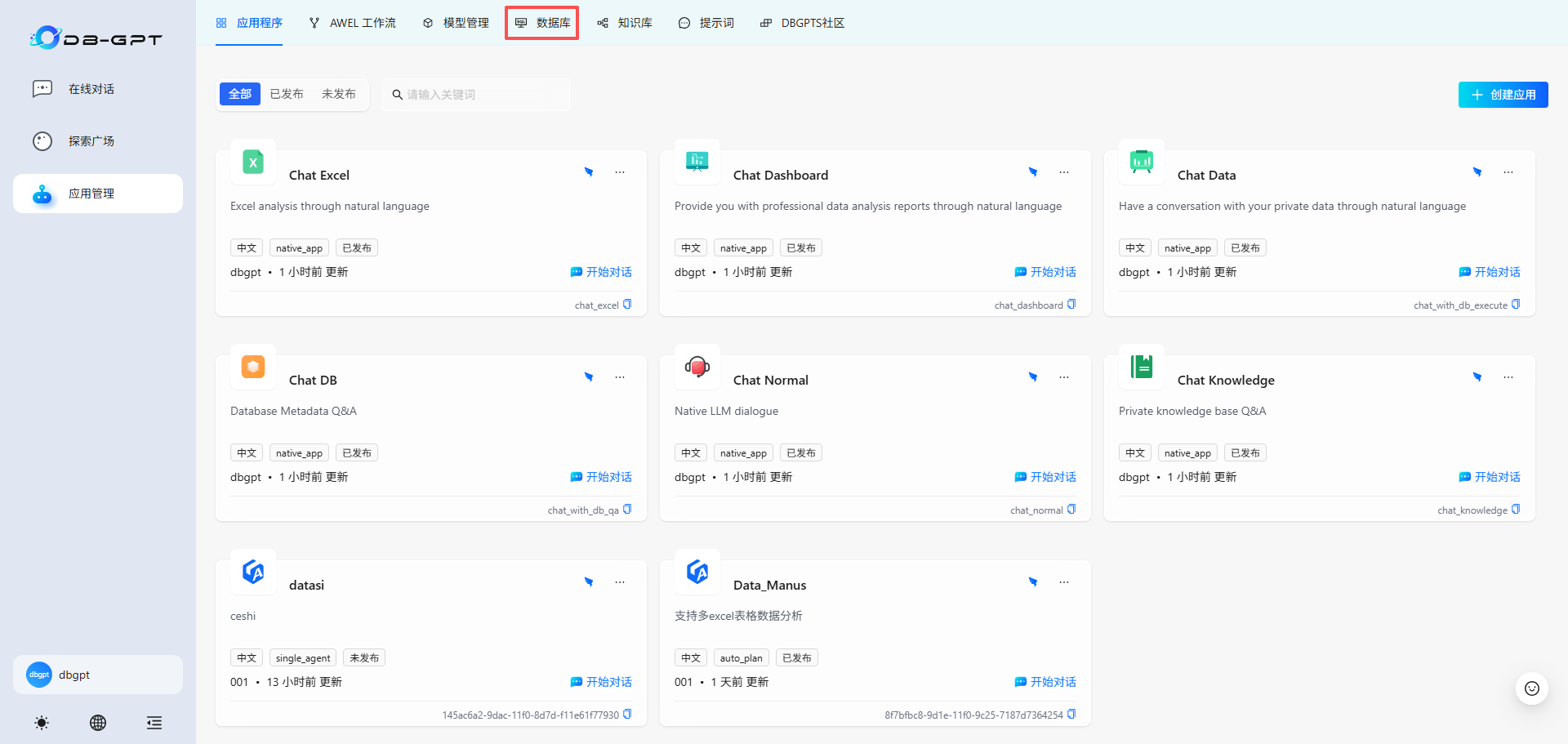Screen dimensions: 1568x744
Task: Click the keyword search input field
Action: pos(482,95)
